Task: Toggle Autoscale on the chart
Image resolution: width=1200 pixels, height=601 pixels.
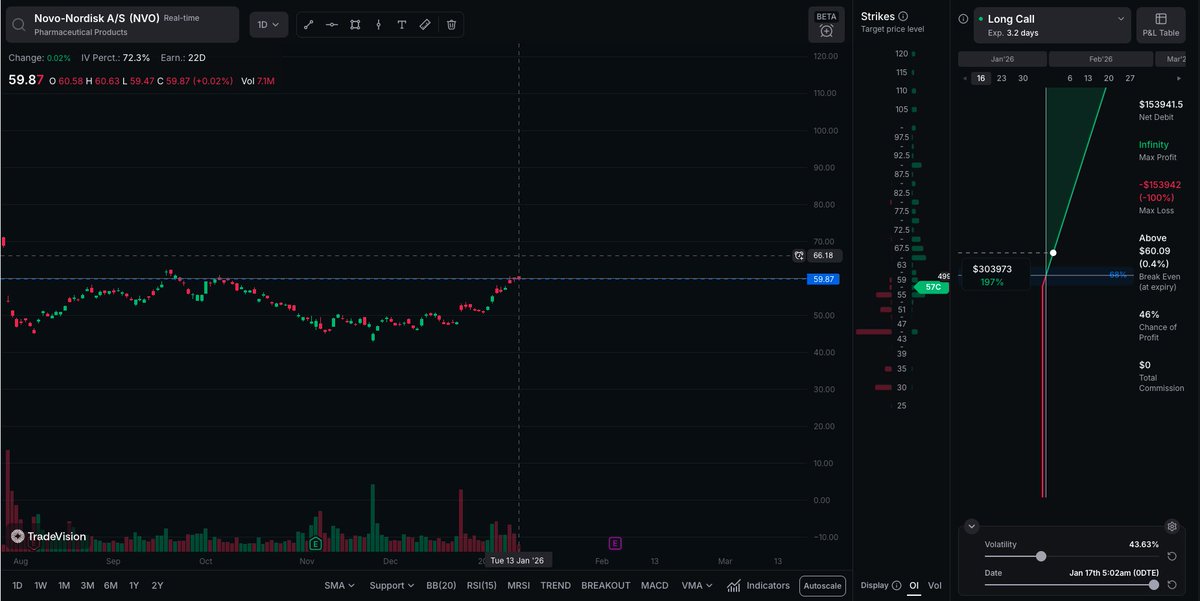Action: tap(823, 586)
